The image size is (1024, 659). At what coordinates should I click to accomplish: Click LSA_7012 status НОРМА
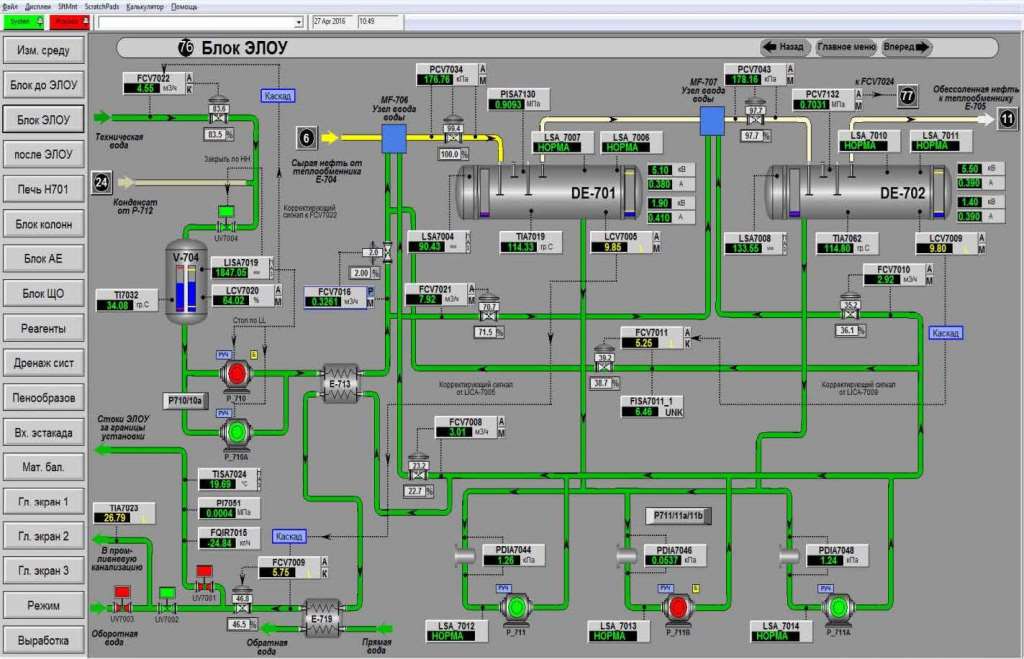coord(447,635)
